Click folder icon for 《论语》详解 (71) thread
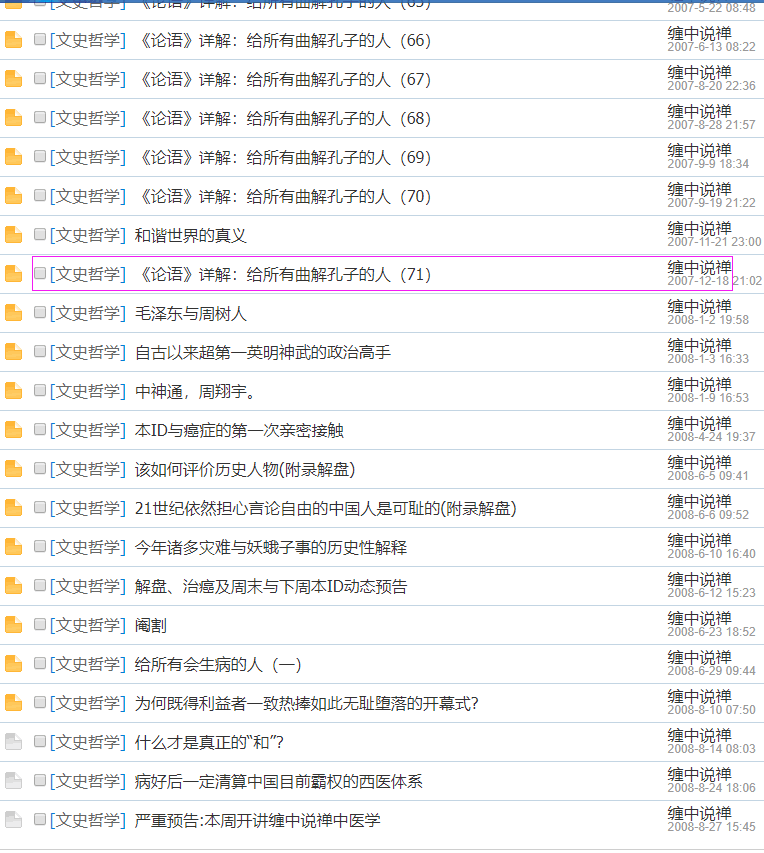The image size is (764, 853). [x=14, y=274]
